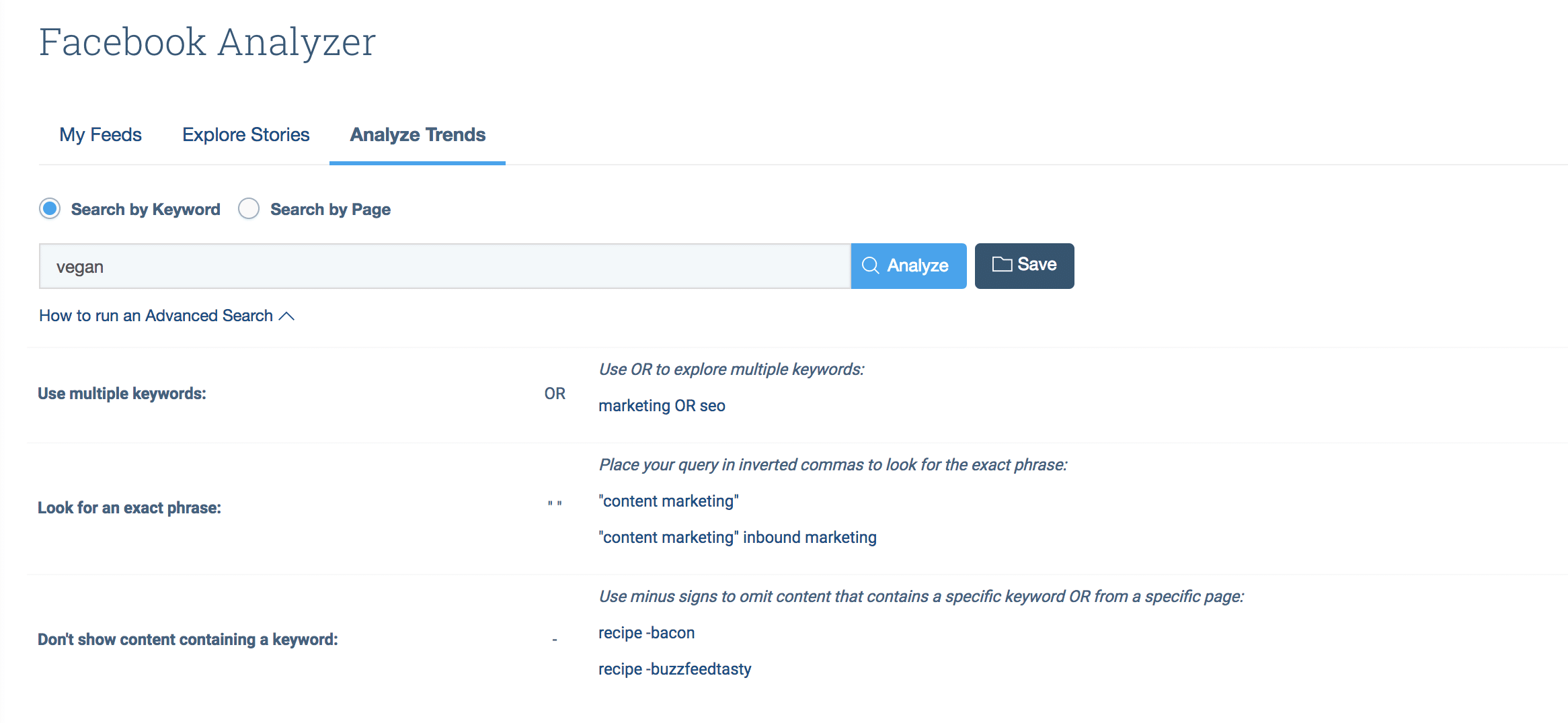Open the Analyze Trends tab
This screenshot has width=1568, height=723.
[418, 134]
